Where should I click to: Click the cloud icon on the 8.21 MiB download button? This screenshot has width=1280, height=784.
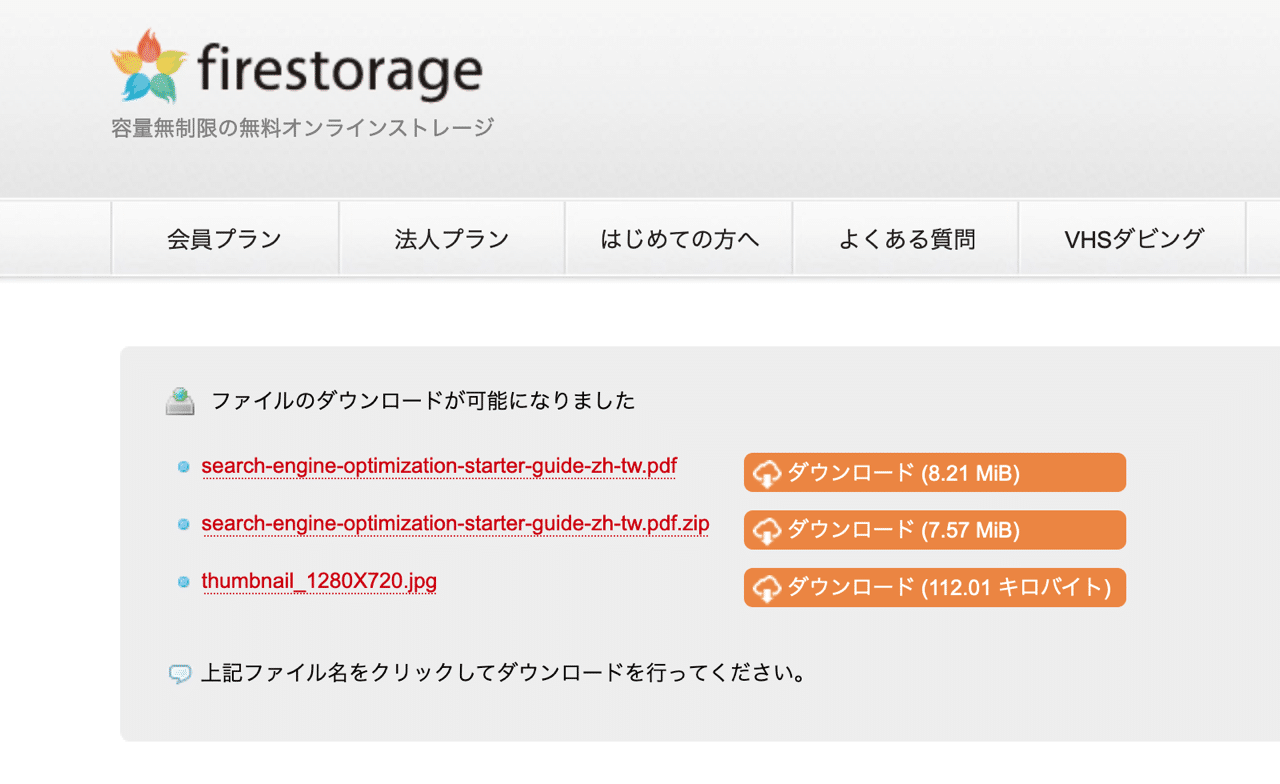(x=769, y=471)
